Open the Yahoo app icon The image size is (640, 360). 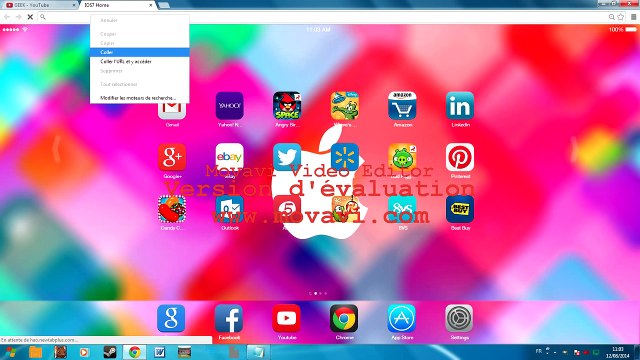[x=229, y=106]
